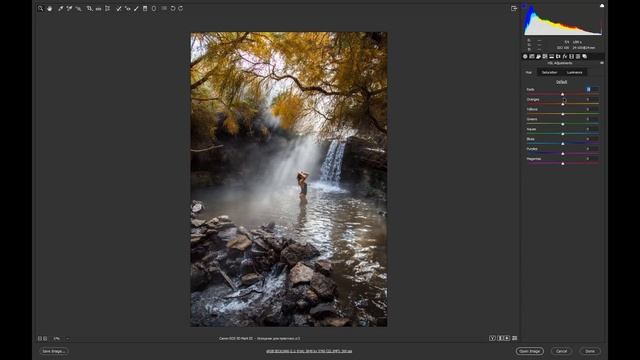Switch to the Saturation tab

coord(549,72)
